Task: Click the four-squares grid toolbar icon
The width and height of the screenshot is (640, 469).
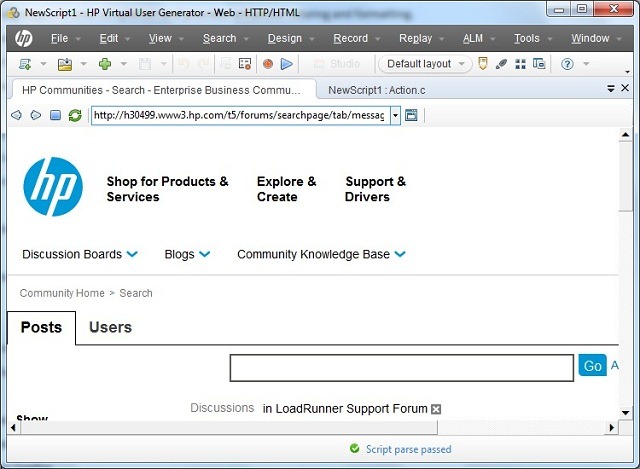Action: pyautogui.click(x=520, y=64)
